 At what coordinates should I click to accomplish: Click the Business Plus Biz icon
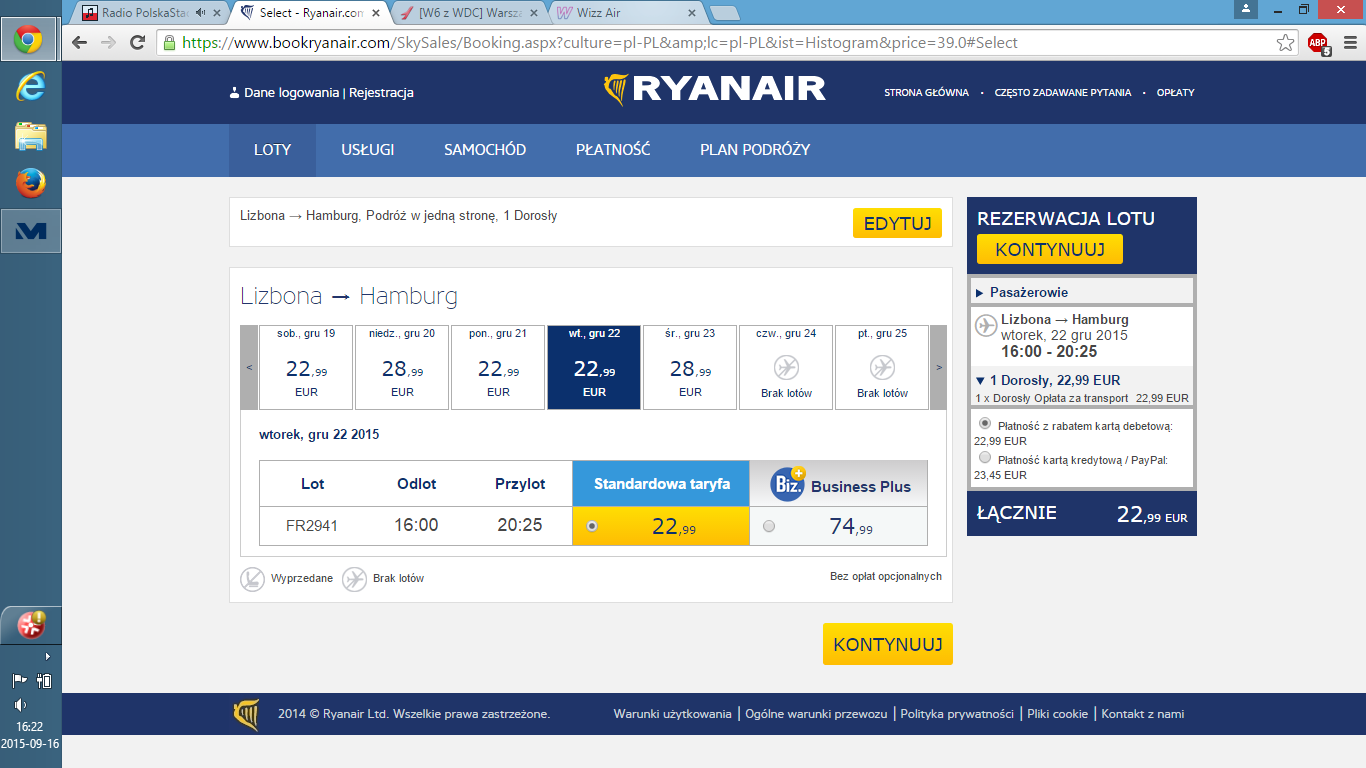[x=788, y=484]
